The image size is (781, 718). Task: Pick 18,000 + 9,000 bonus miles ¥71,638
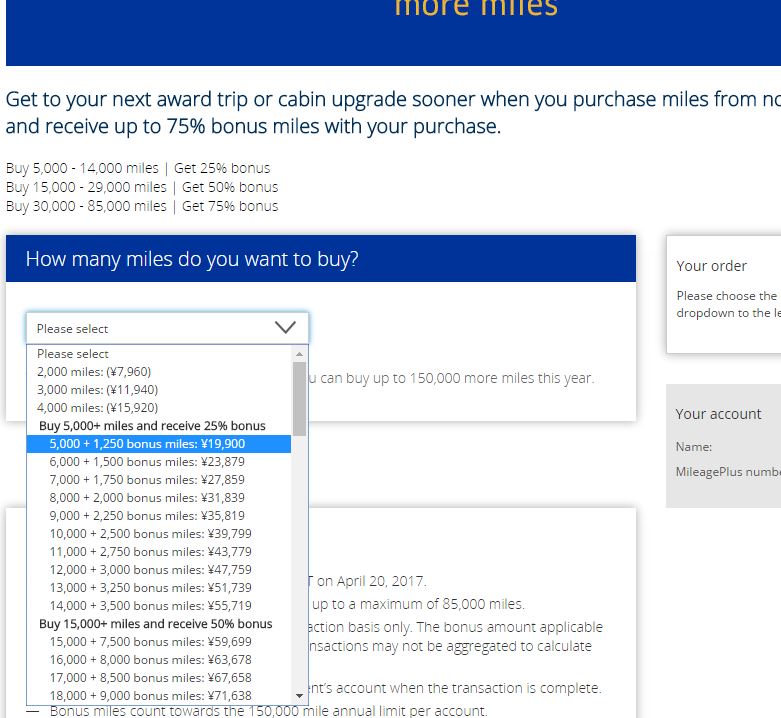(x=159, y=696)
